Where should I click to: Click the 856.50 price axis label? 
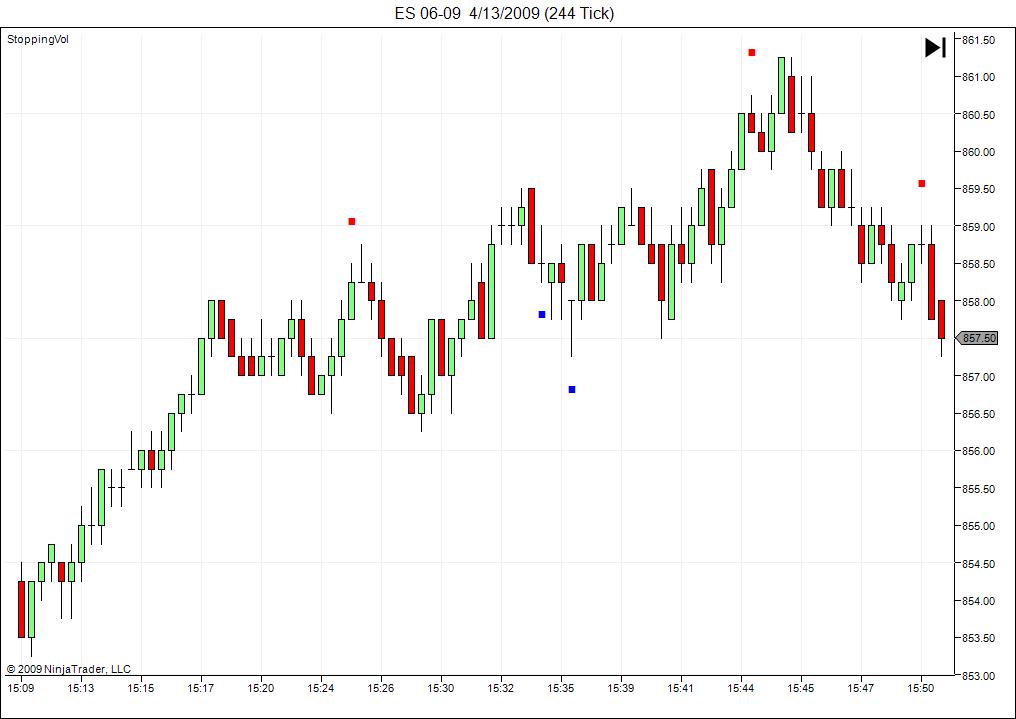tap(978, 414)
